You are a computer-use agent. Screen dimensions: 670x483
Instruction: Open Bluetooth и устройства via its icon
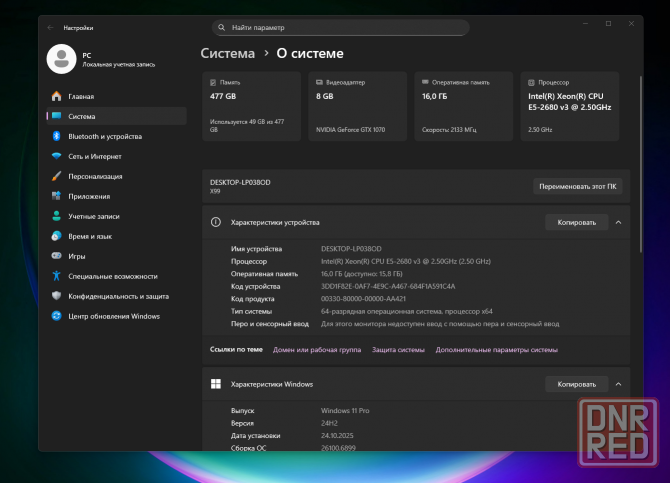pyautogui.click(x=57, y=136)
